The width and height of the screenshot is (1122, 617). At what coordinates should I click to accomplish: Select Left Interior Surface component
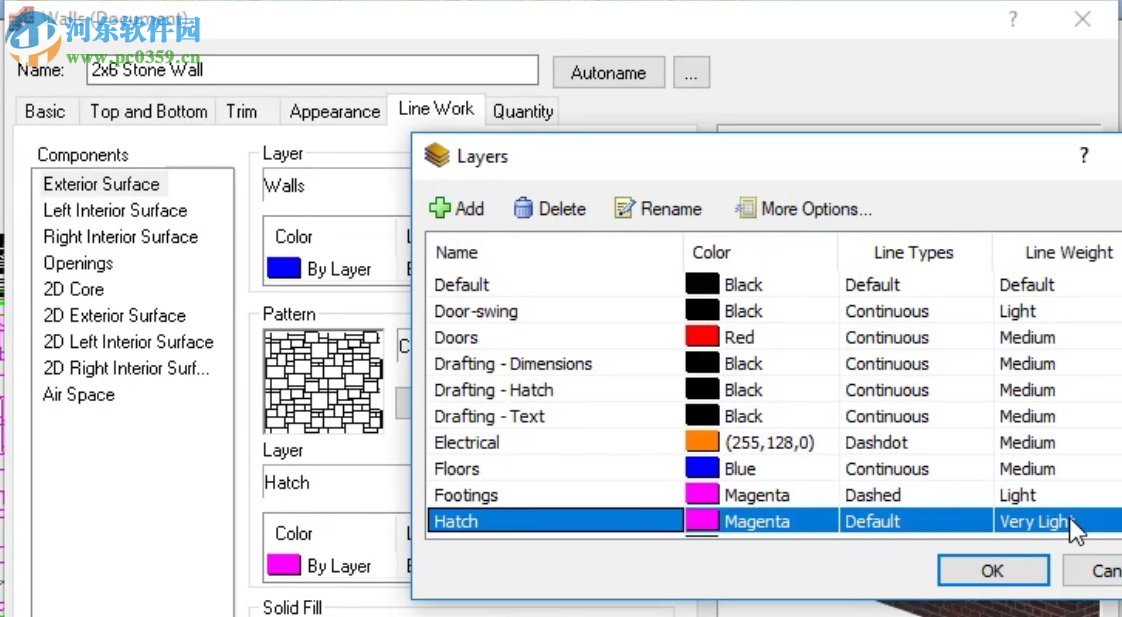pos(115,210)
